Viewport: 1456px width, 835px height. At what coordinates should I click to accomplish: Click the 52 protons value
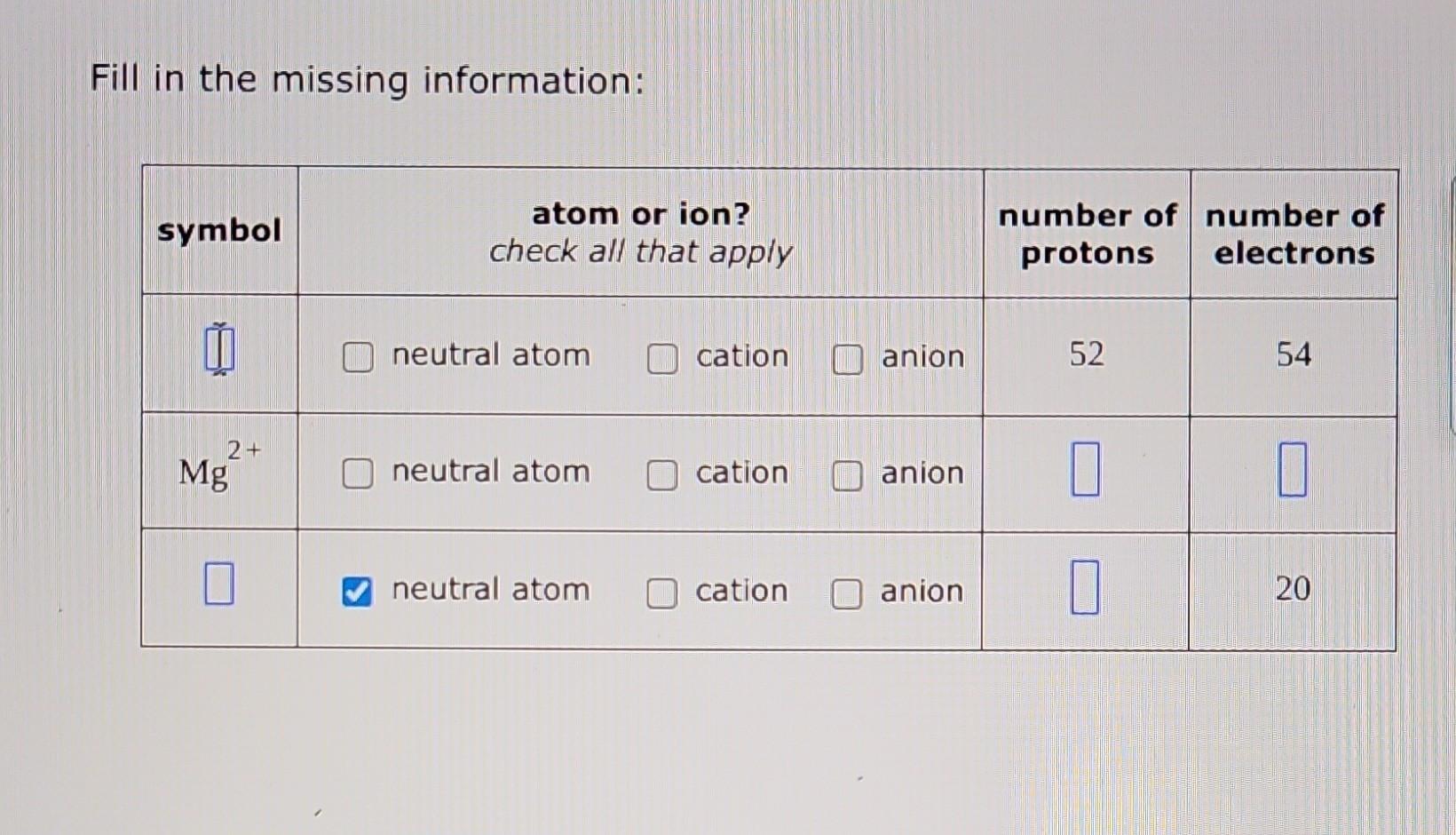(1086, 354)
